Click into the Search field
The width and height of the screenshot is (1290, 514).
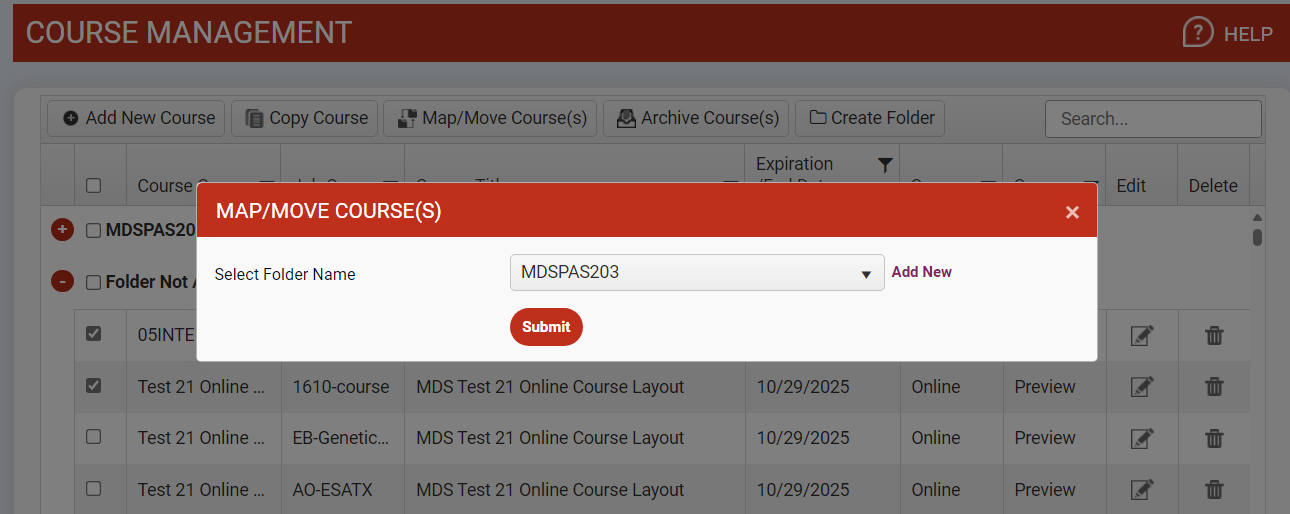(1152, 119)
